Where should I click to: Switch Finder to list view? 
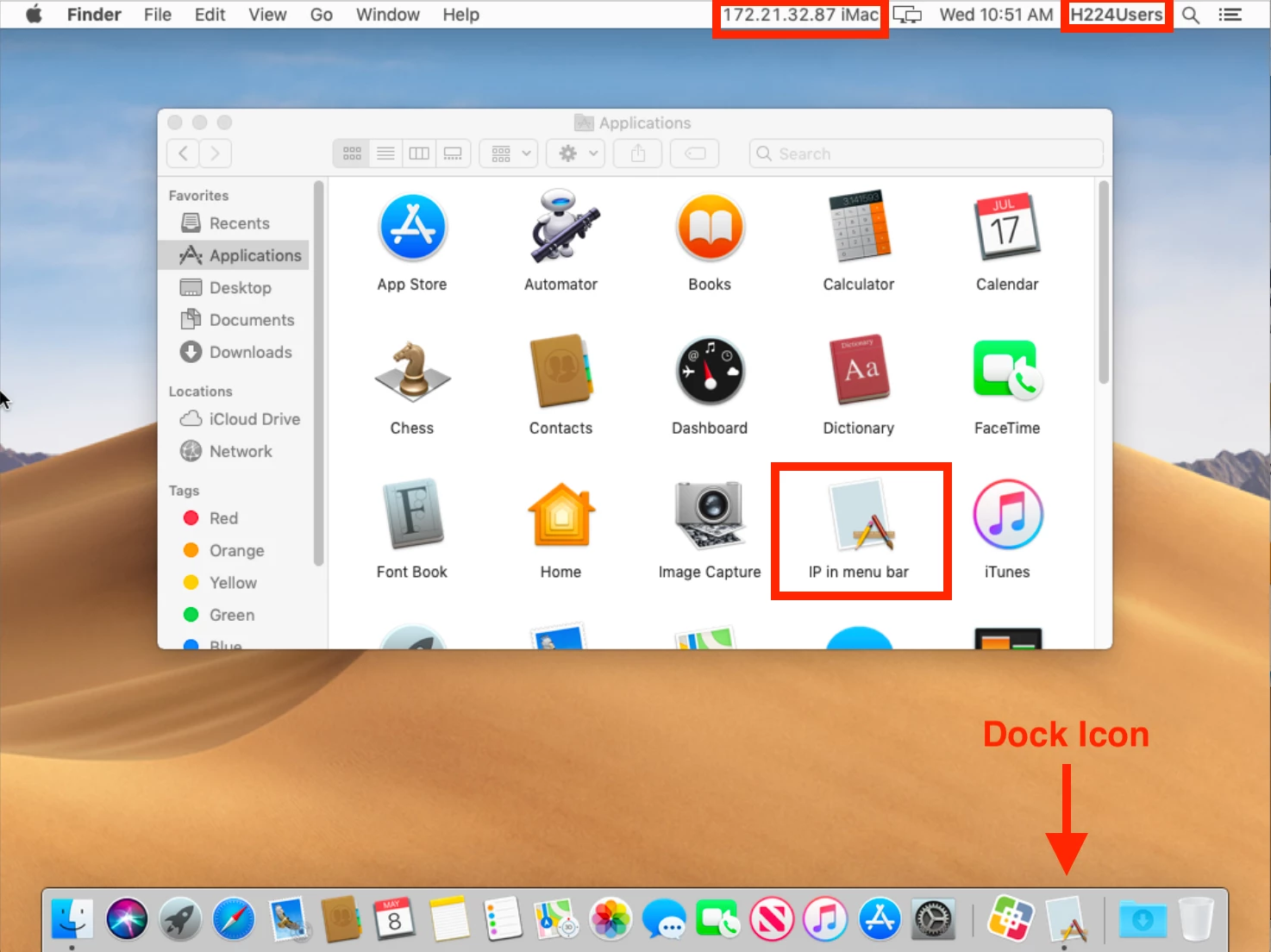(x=385, y=153)
